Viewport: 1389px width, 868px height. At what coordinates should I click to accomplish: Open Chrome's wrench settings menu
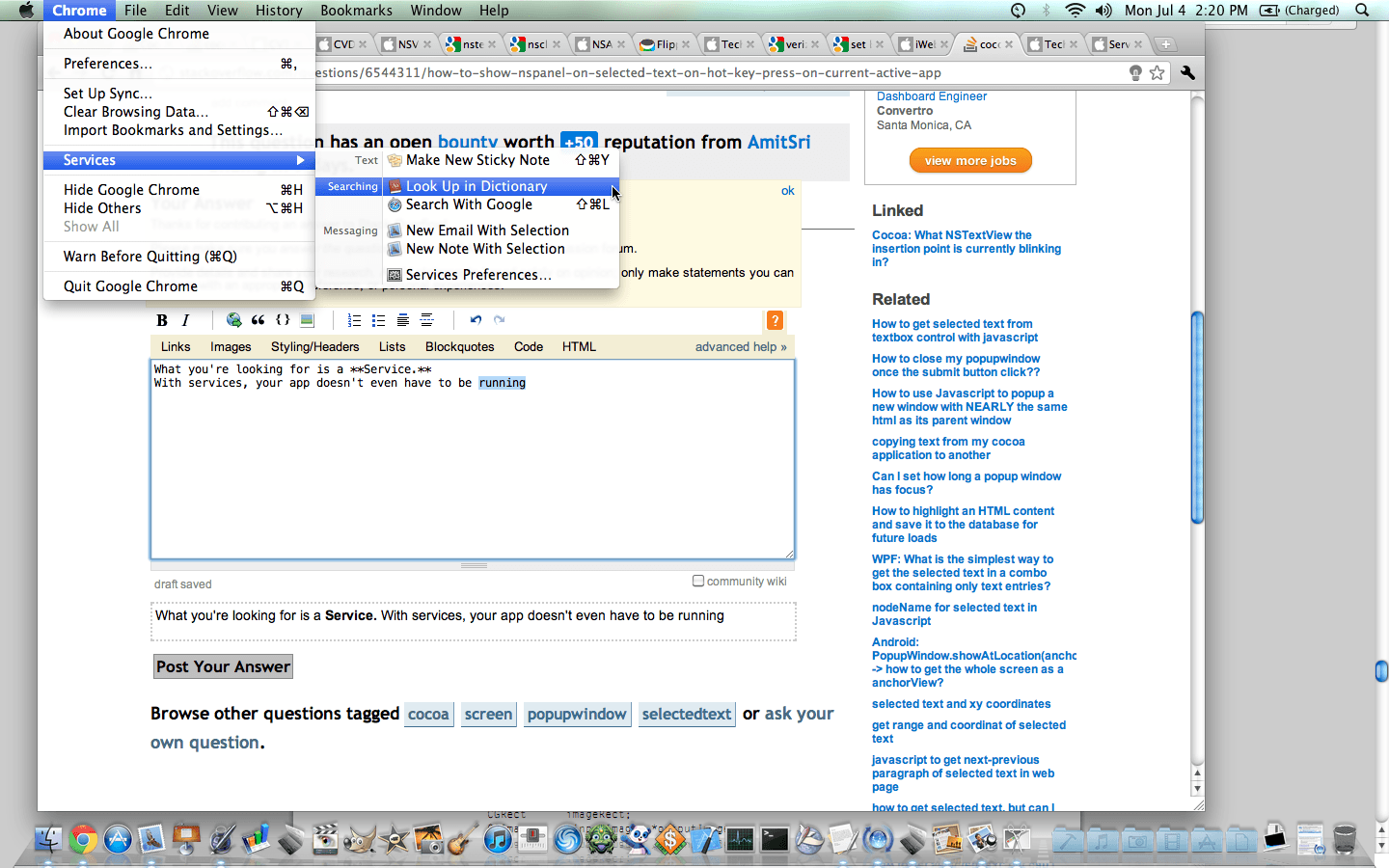pos(1187,73)
